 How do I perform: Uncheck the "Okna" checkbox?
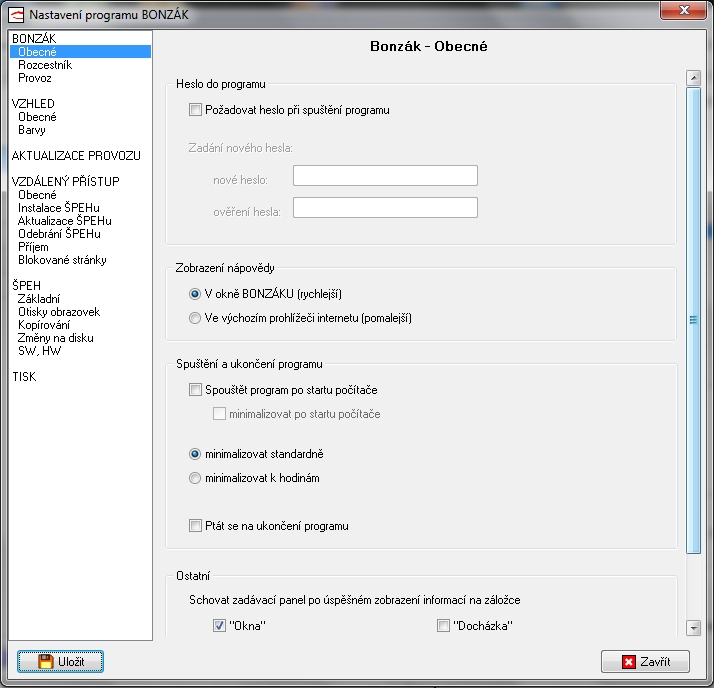point(219,626)
